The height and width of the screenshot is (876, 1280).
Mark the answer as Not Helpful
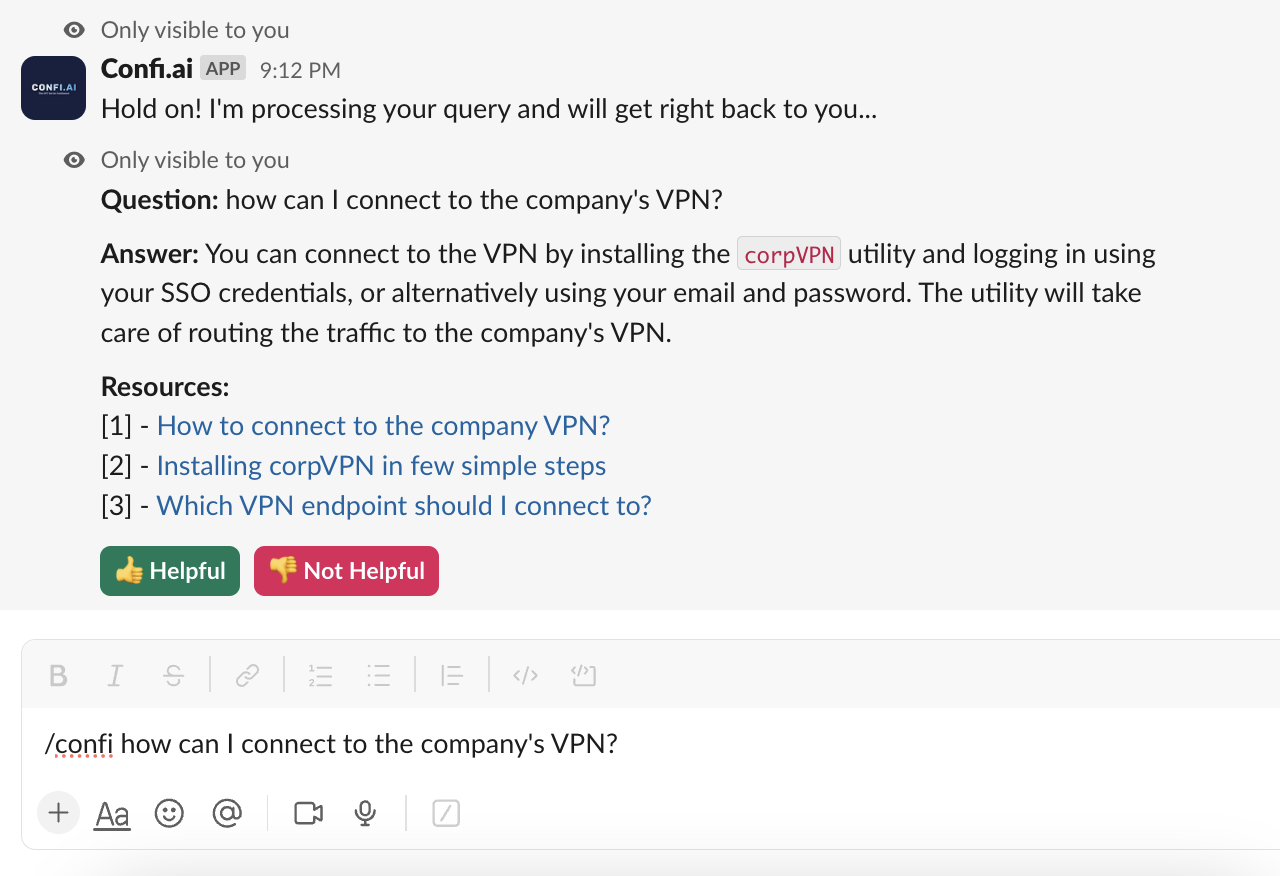(x=346, y=571)
